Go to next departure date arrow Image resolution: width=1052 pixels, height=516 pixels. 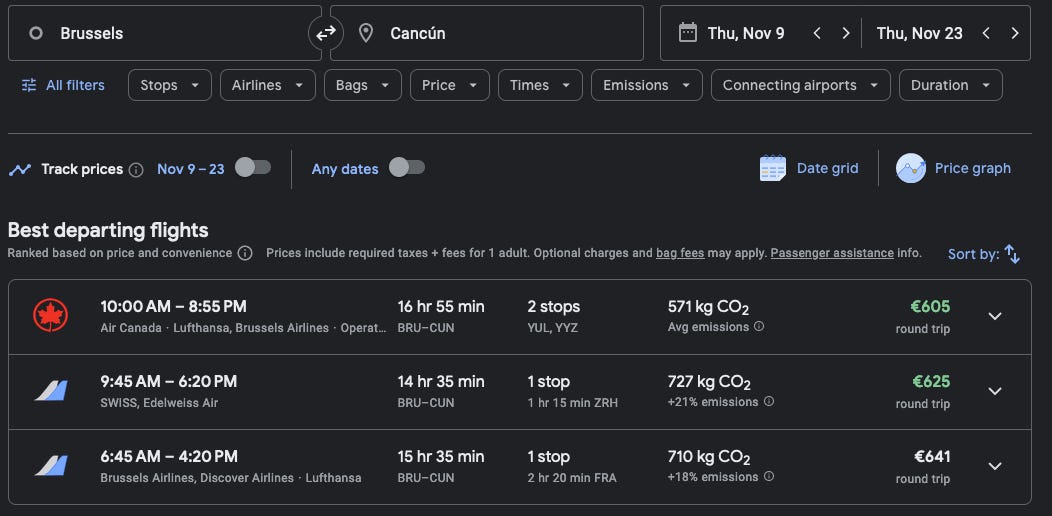[846, 33]
